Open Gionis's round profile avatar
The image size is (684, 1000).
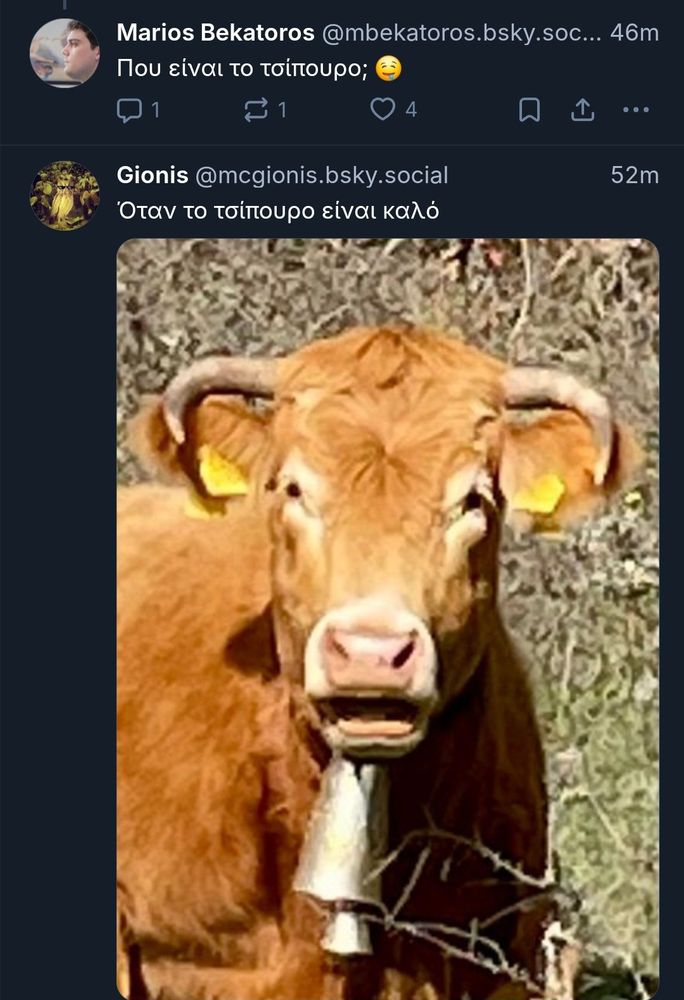pyautogui.click(x=64, y=195)
